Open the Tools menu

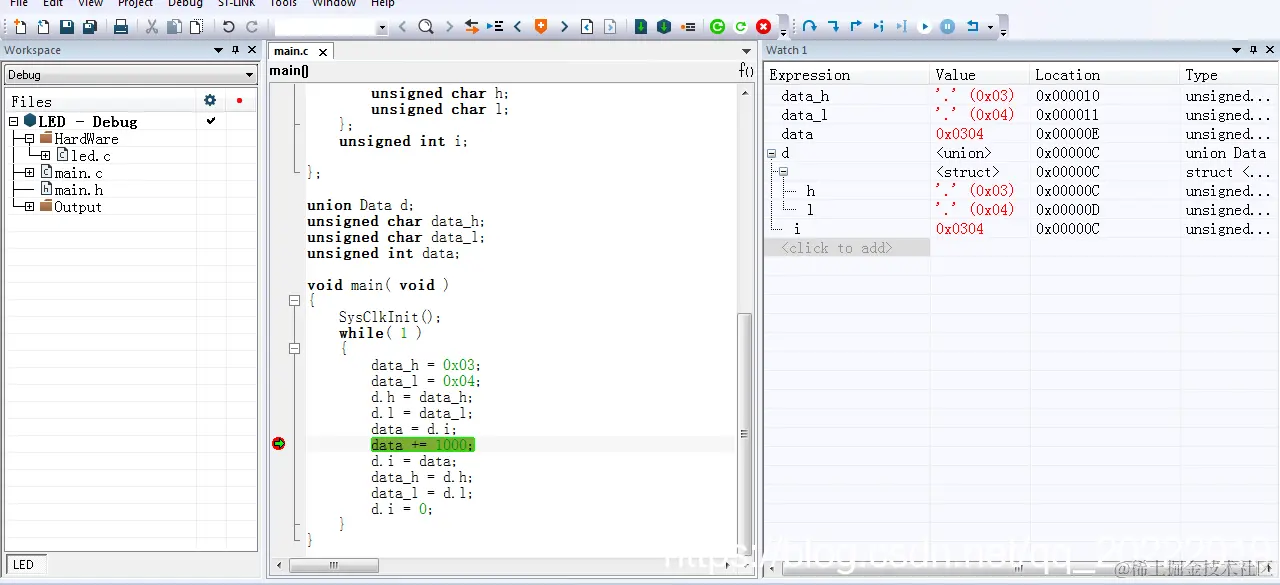(x=283, y=4)
